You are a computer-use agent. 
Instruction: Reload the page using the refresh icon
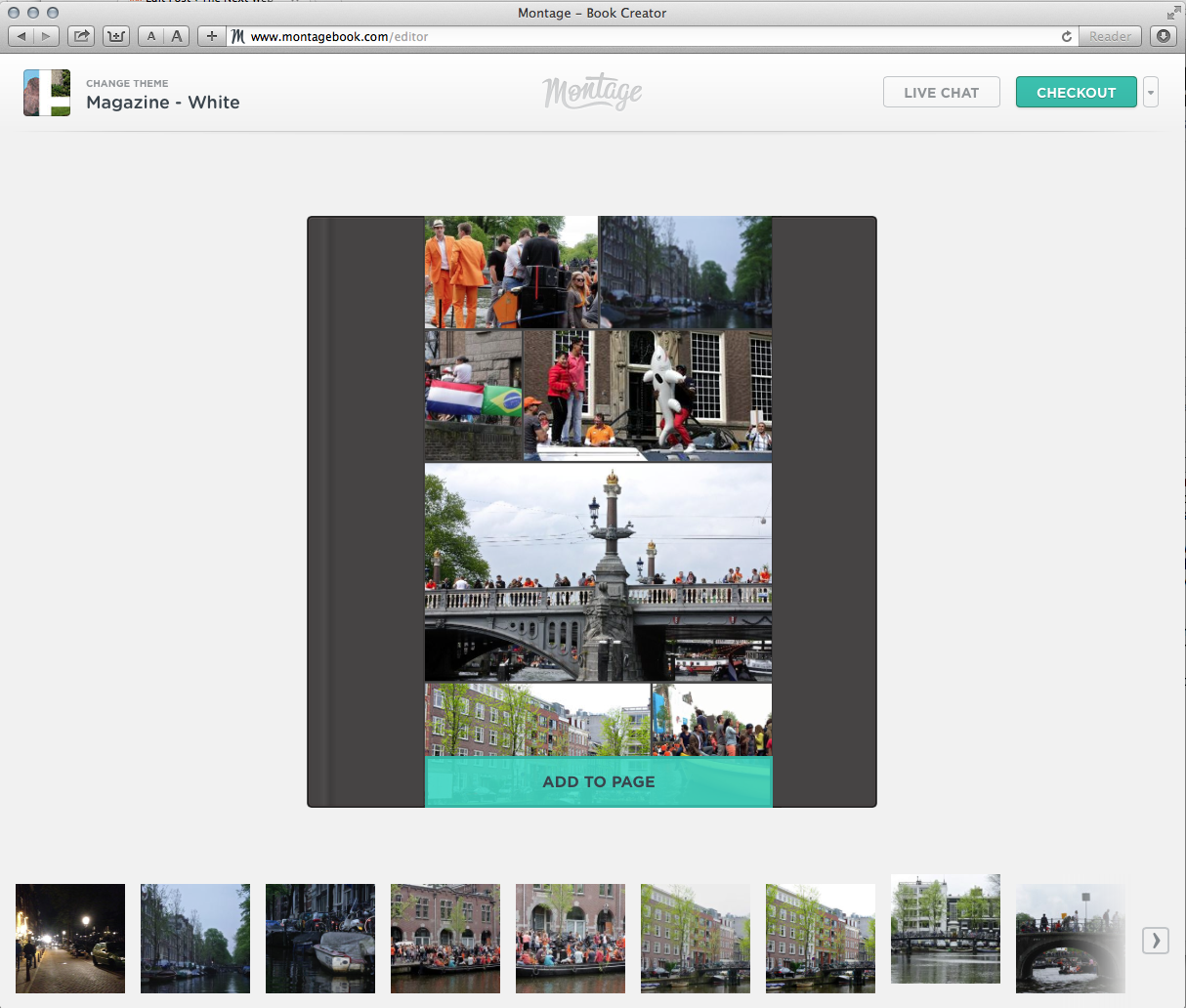(x=1066, y=36)
